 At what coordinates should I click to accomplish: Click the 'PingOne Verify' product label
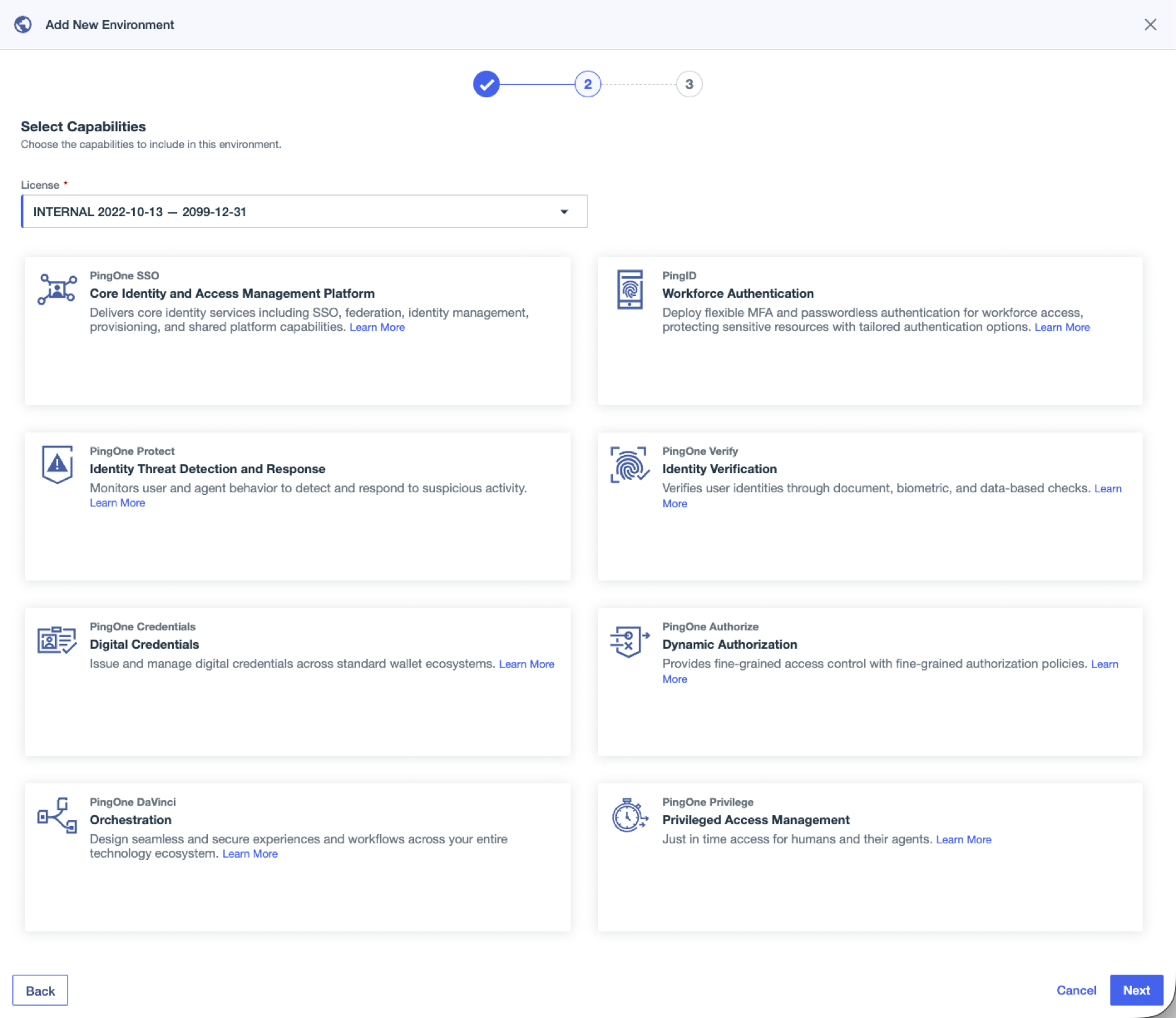[700, 451]
